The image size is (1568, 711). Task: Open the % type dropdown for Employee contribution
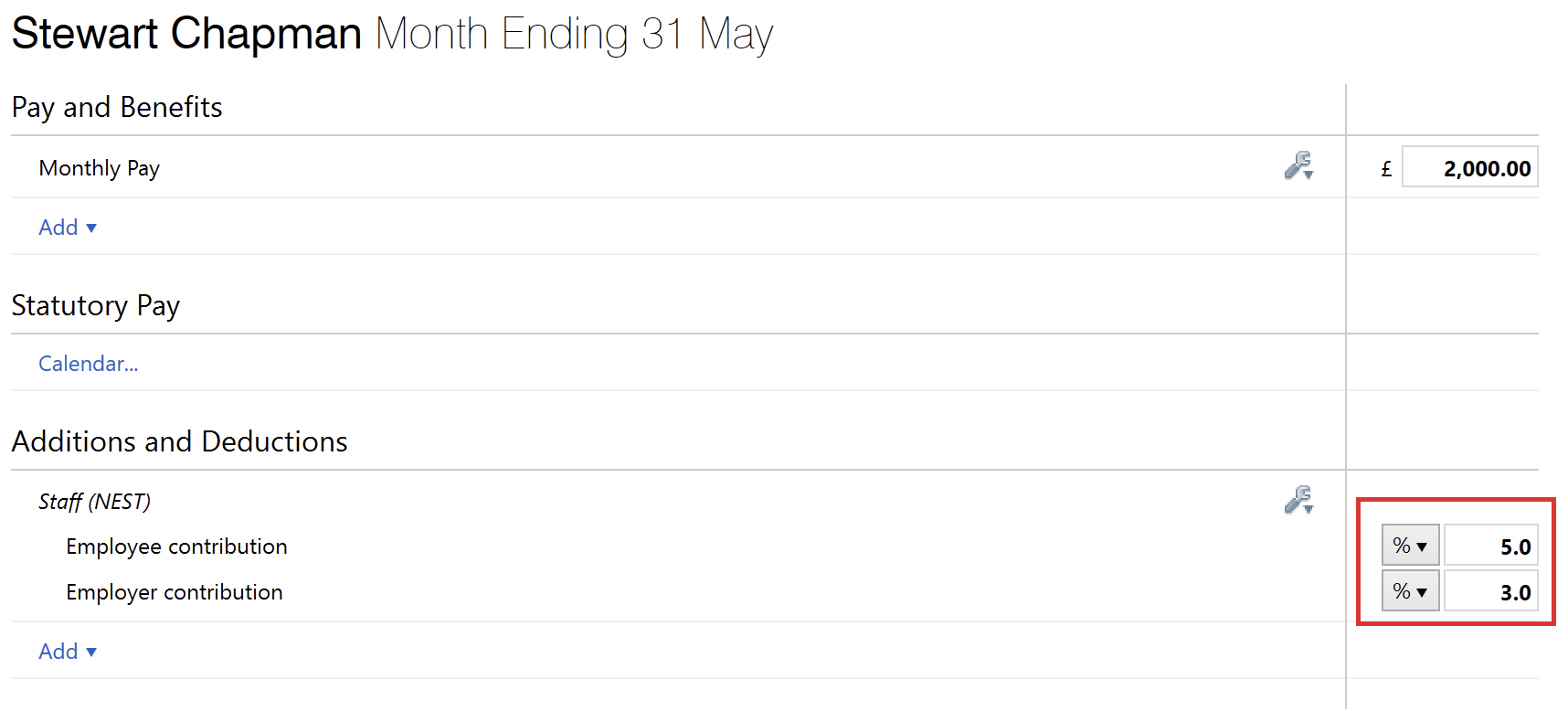point(1410,546)
